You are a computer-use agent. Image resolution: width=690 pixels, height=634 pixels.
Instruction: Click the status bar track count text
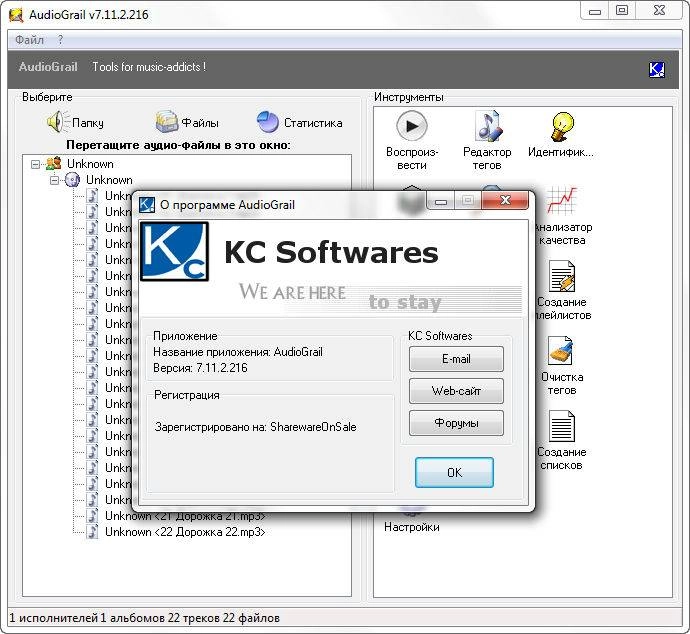coord(144,618)
